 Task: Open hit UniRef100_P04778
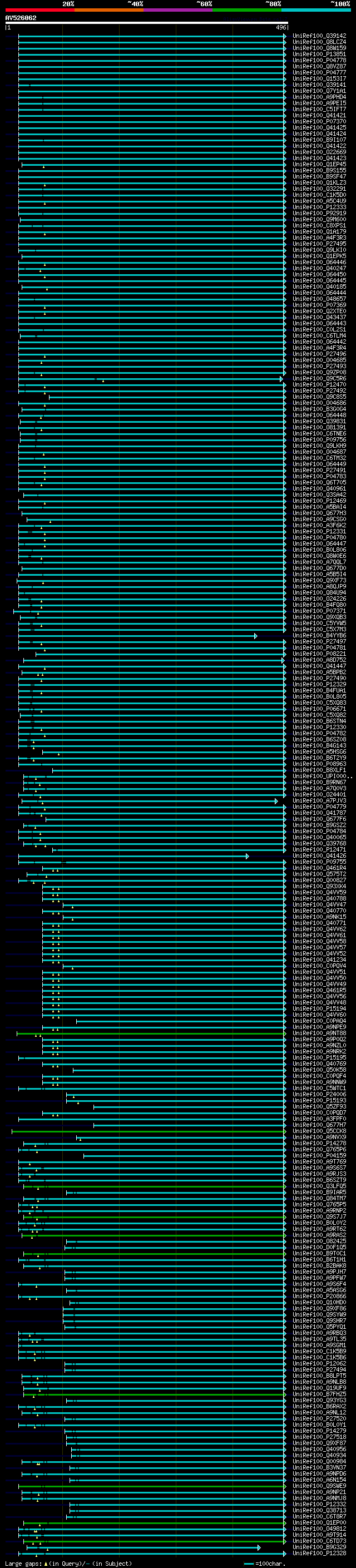tap(319, 60)
